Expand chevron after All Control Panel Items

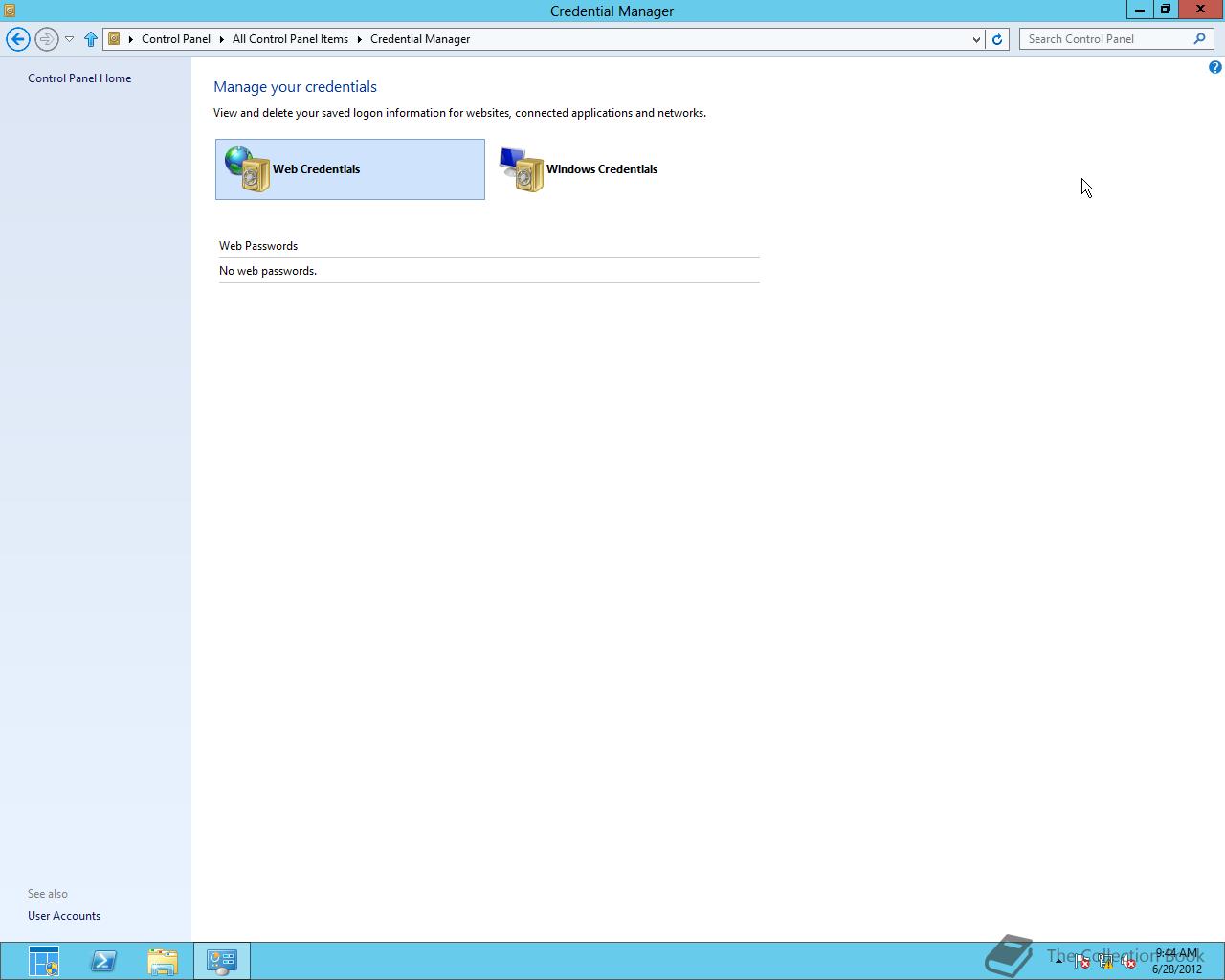tap(360, 39)
